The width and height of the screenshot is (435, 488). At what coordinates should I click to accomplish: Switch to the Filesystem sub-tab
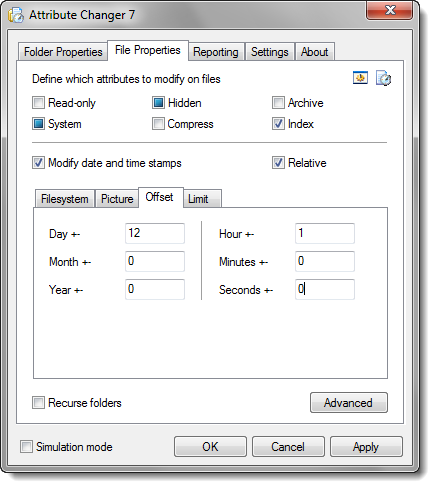[65, 199]
